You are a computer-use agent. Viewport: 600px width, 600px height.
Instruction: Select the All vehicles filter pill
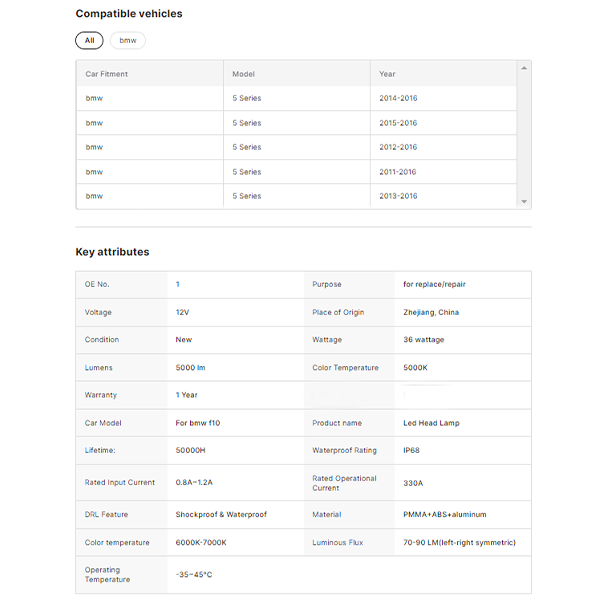pyautogui.click(x=89, y=40)
